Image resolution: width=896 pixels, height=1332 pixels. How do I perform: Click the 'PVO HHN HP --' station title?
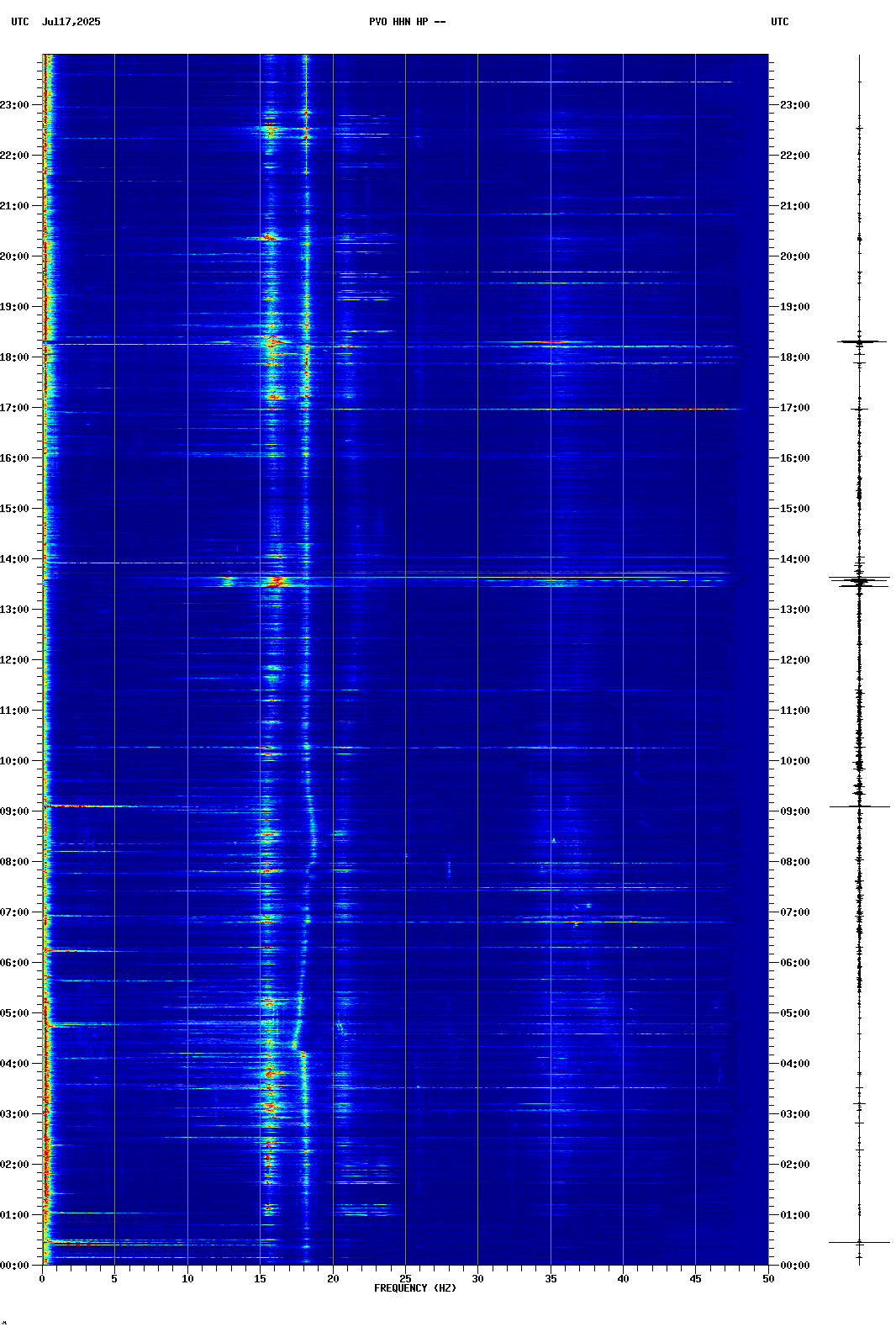pos(408,22)
